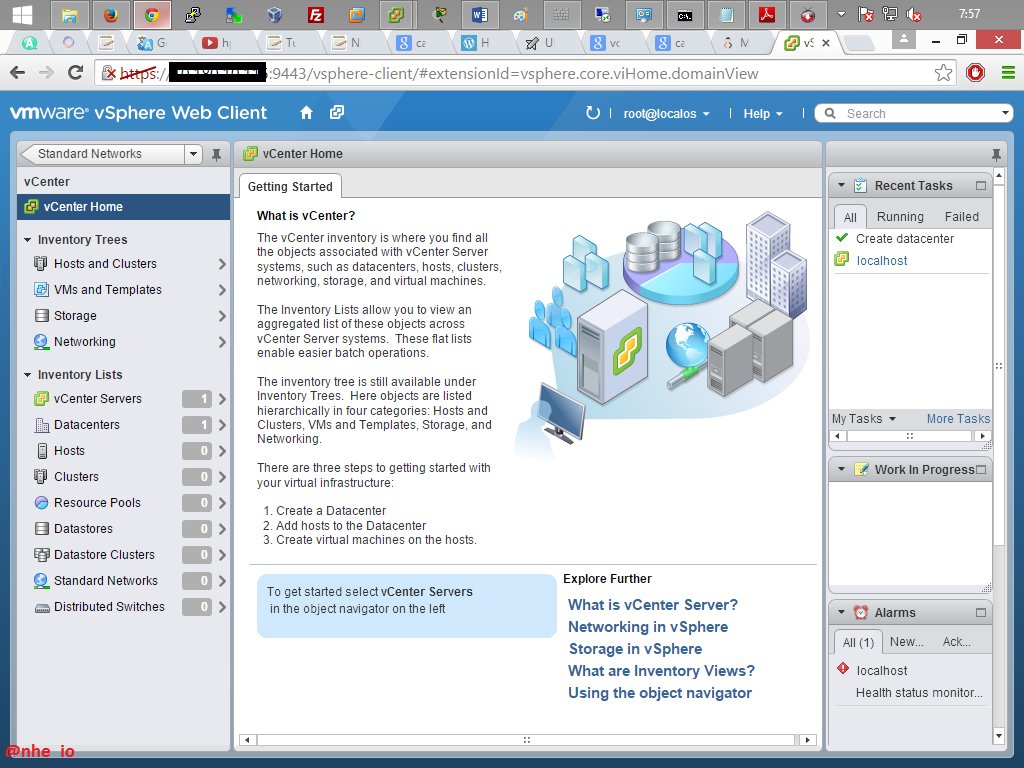
Task: Open Word from the Windows taskbar
Action: (480, 15)
